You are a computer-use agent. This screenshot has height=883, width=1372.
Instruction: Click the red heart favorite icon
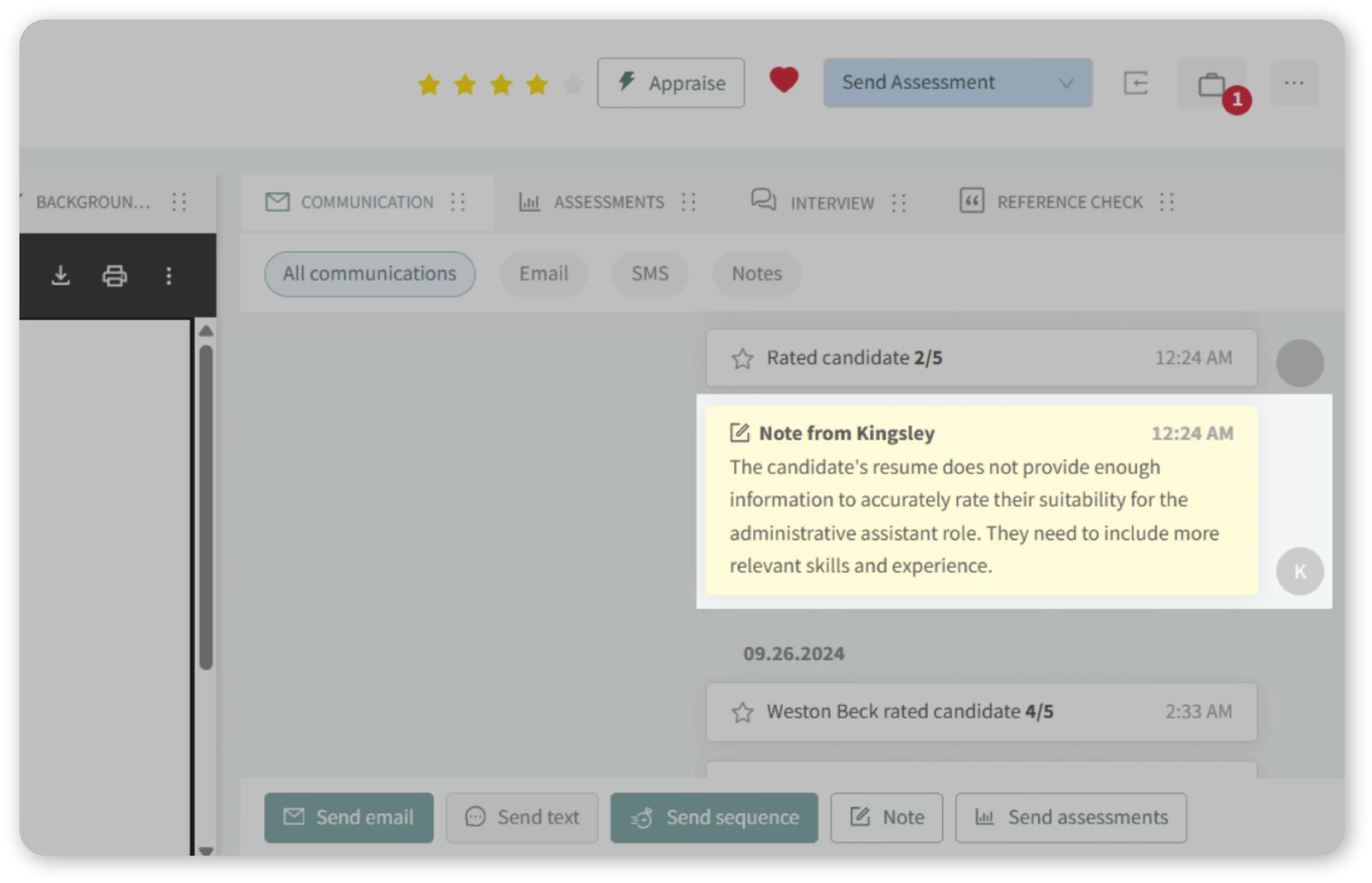point(783,80)
